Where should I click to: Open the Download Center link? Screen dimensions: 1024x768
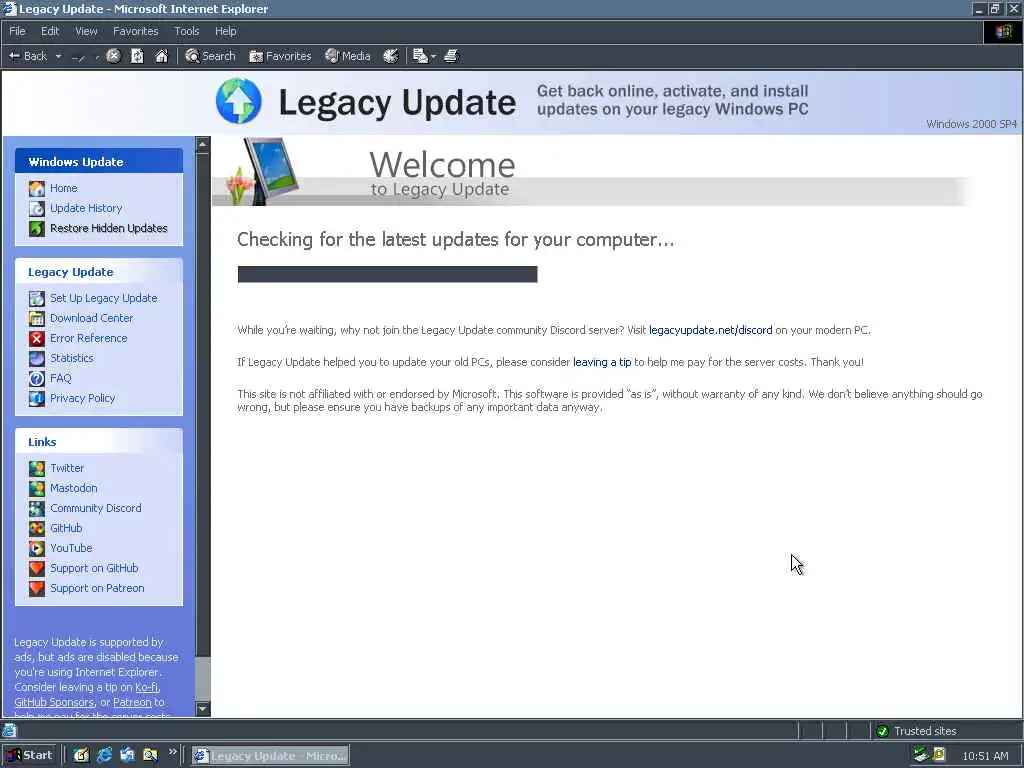point(91,318)
